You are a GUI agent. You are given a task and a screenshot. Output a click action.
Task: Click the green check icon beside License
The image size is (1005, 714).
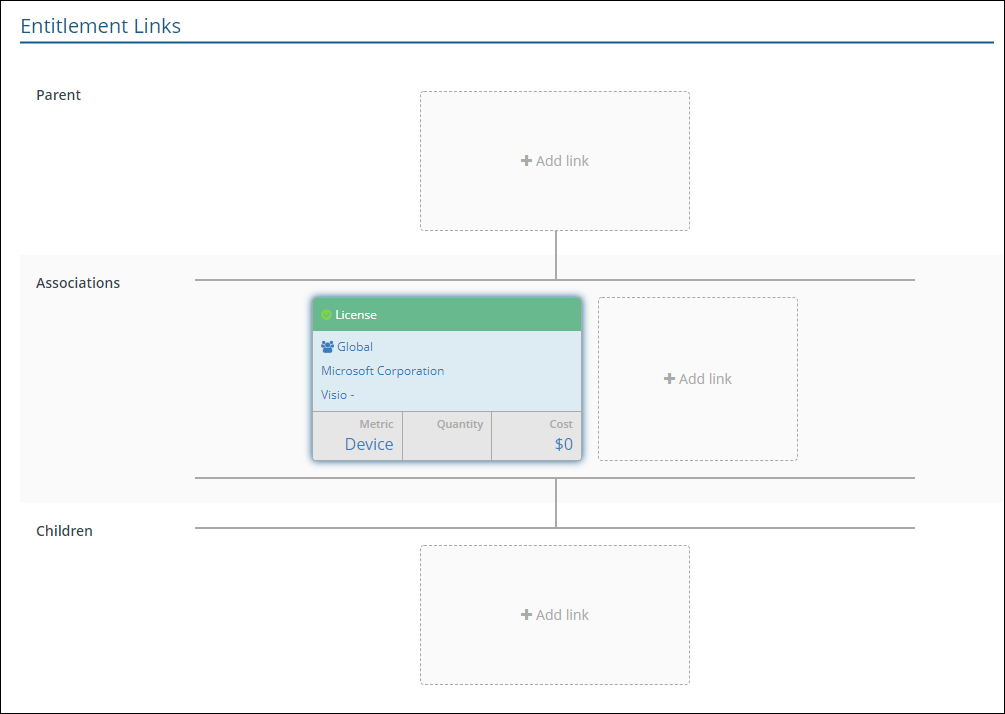pos(326,315)
